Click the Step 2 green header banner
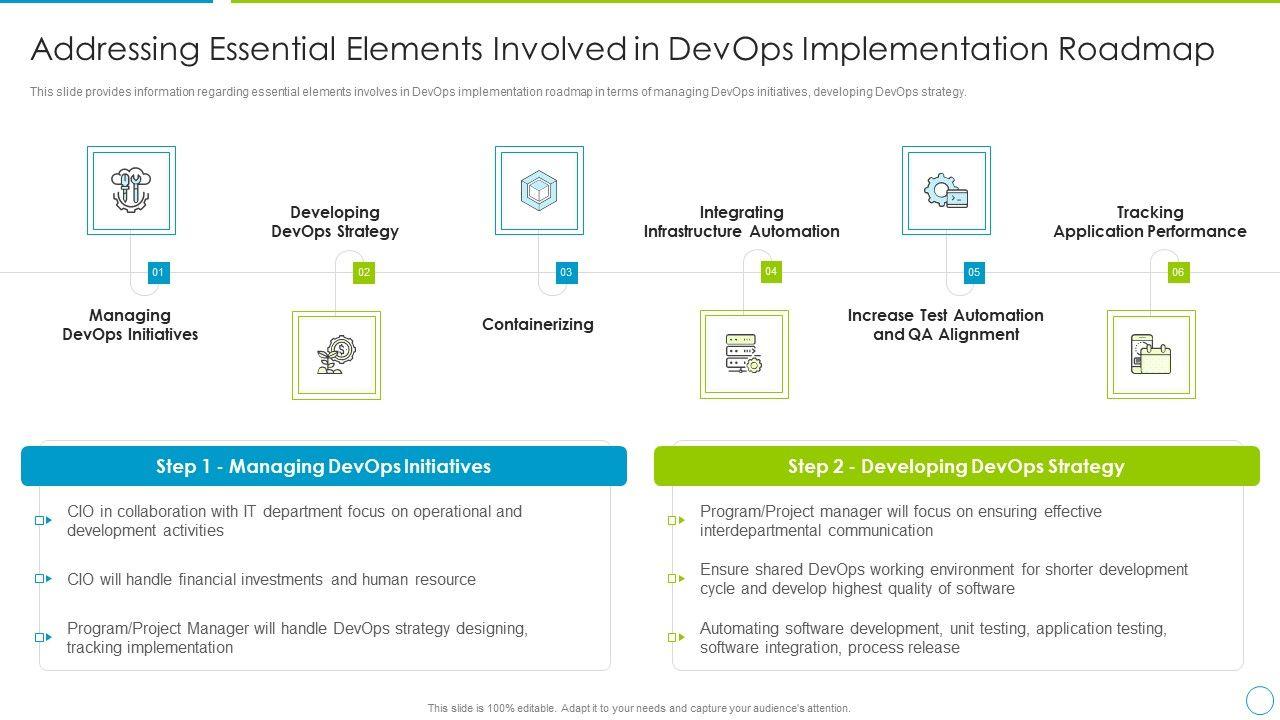Screen dimensions: 1280x720 tap(957, 466)
